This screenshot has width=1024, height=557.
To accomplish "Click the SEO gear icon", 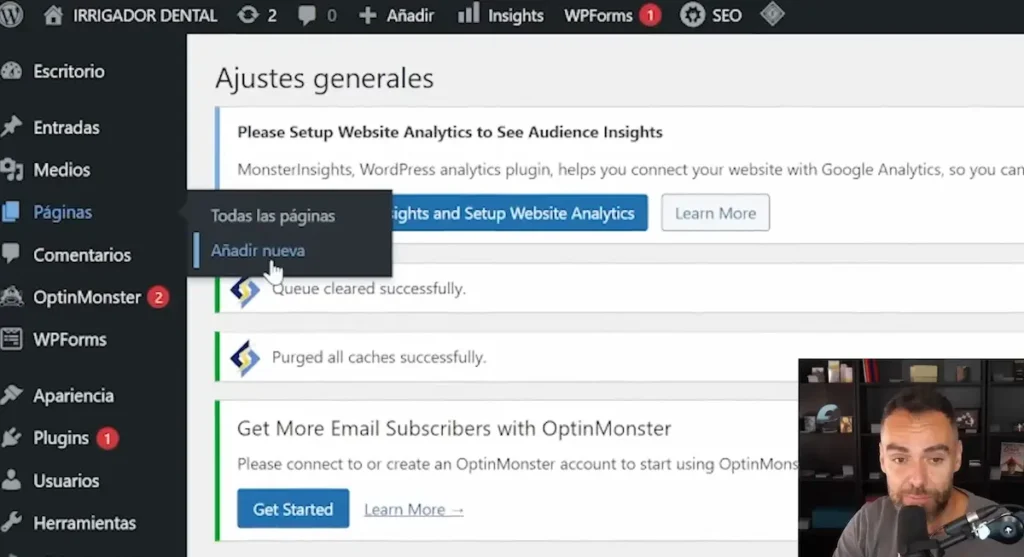I will pyautogui.click(x=692, y=14).
